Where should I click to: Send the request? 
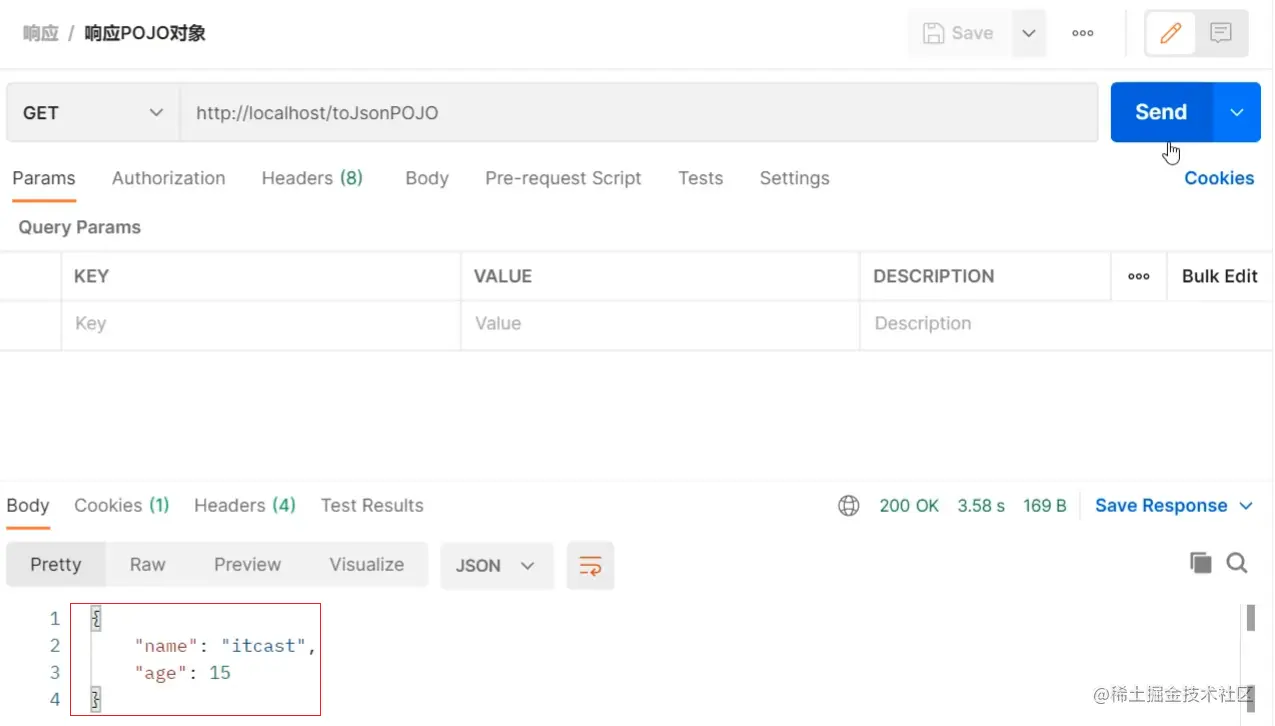click(x=1161, y=112)
